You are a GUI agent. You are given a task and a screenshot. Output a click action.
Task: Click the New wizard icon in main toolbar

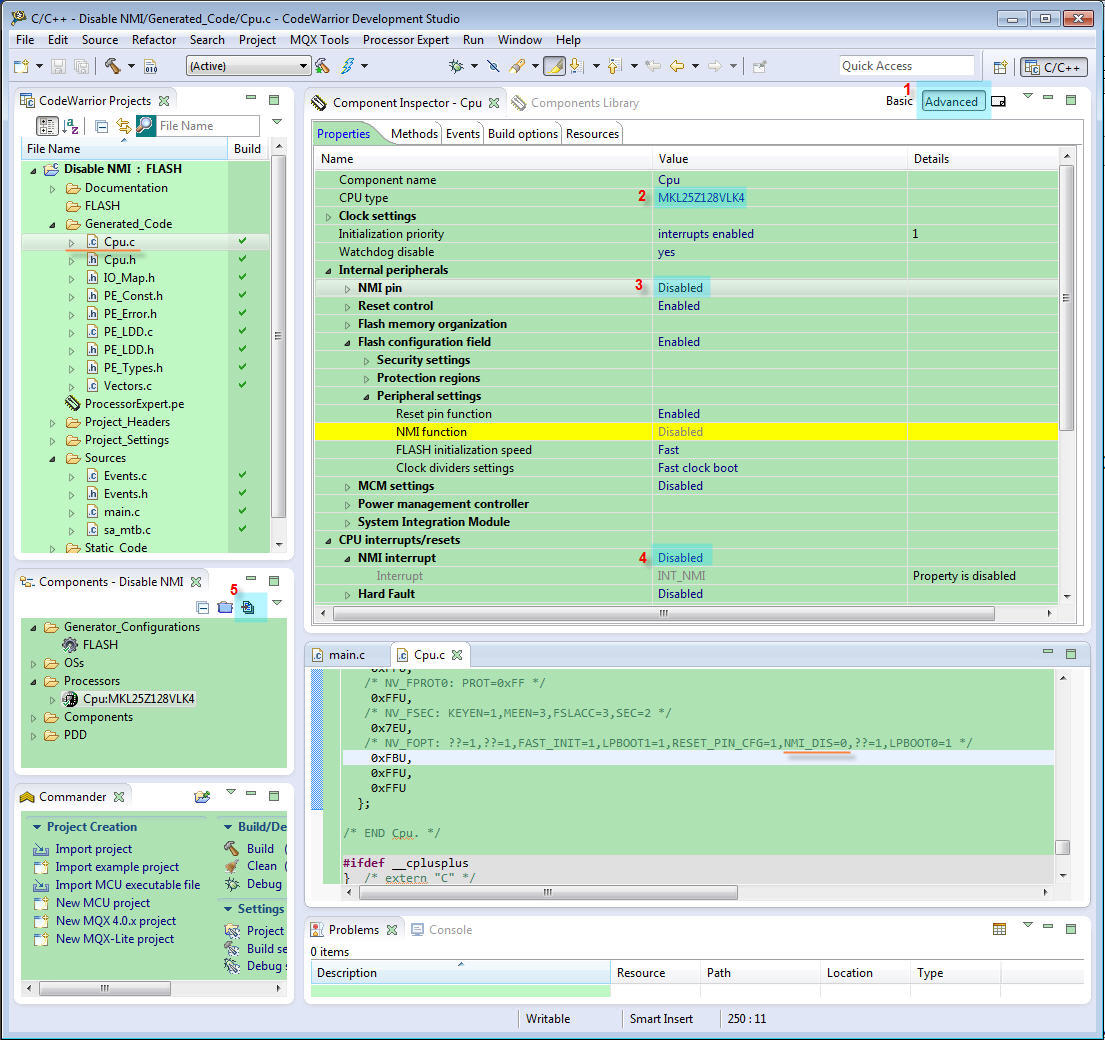pos(21,66)
